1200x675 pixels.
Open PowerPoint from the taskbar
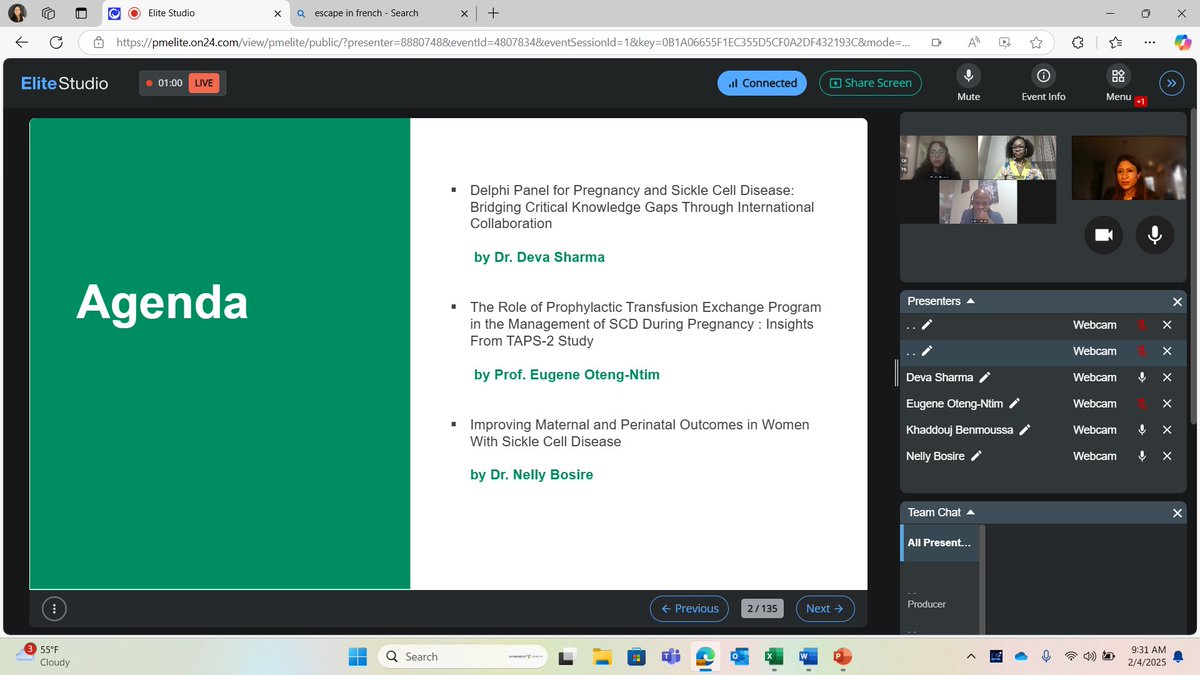[x=841, y=656]
